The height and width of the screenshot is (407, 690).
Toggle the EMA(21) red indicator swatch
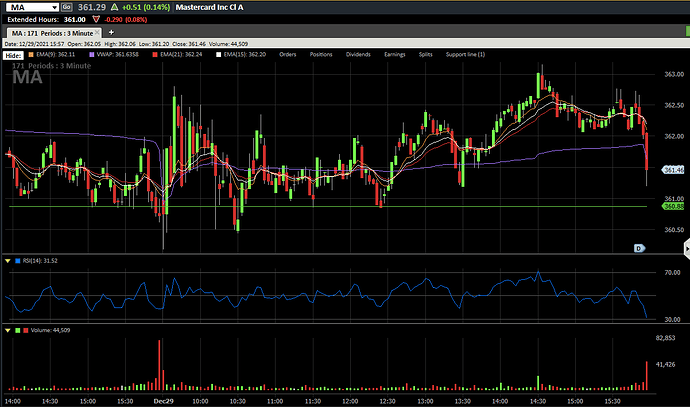pos(155,55)
